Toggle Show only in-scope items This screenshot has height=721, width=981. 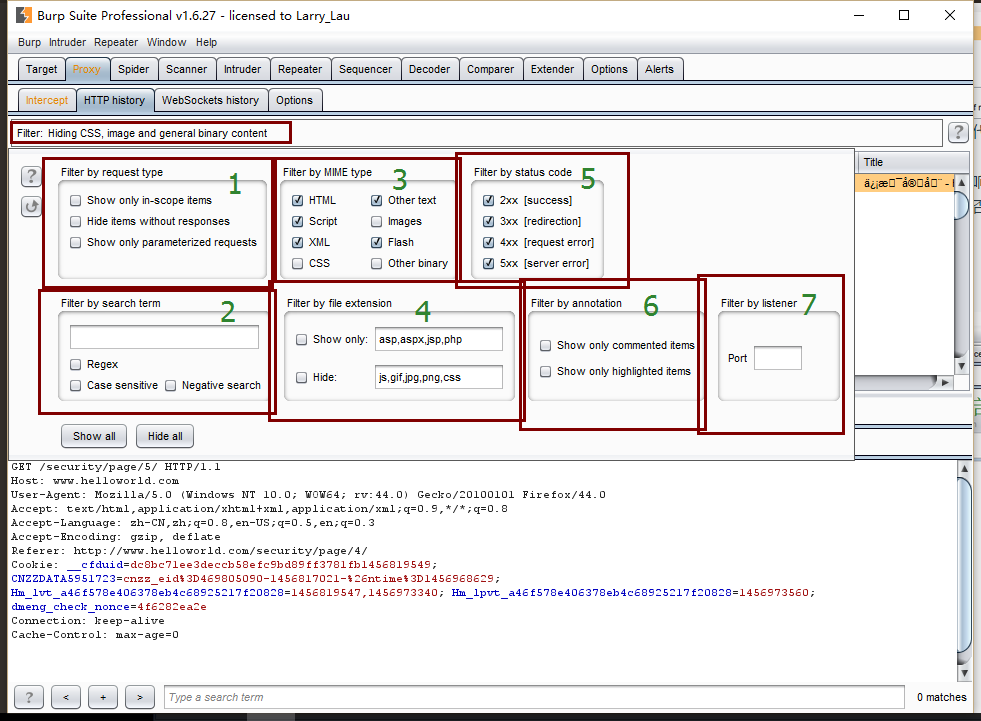(x=76, y=200)
